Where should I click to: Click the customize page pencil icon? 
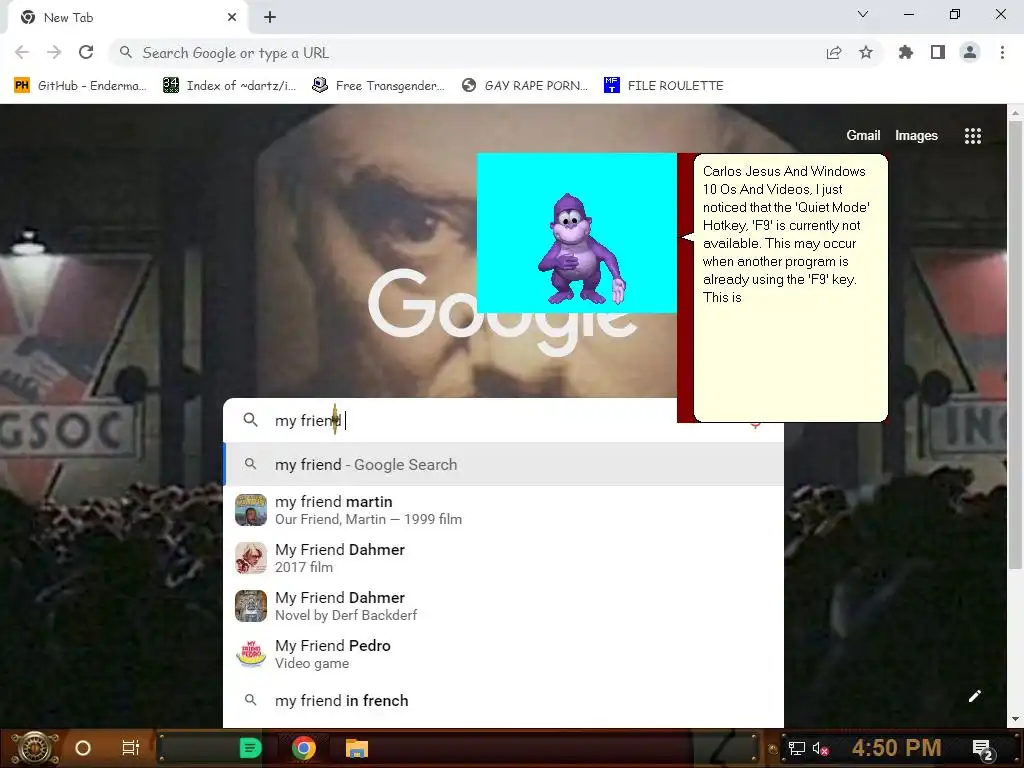click(974, 696)
